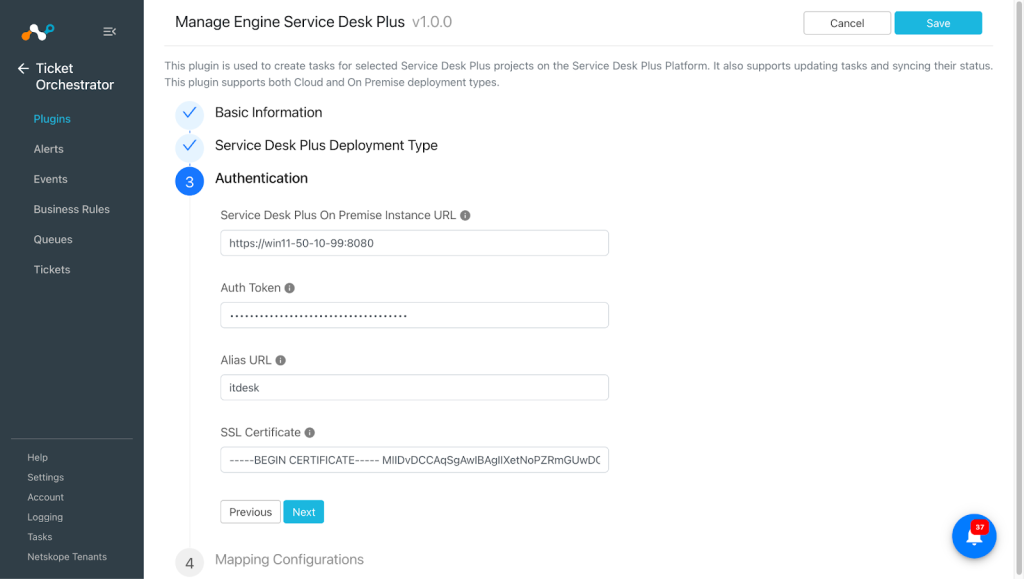Click the page vertical scrollbar
The height and width of the screenshot is (579, 1024).
pyautogui.click(x=1018, y=289)
